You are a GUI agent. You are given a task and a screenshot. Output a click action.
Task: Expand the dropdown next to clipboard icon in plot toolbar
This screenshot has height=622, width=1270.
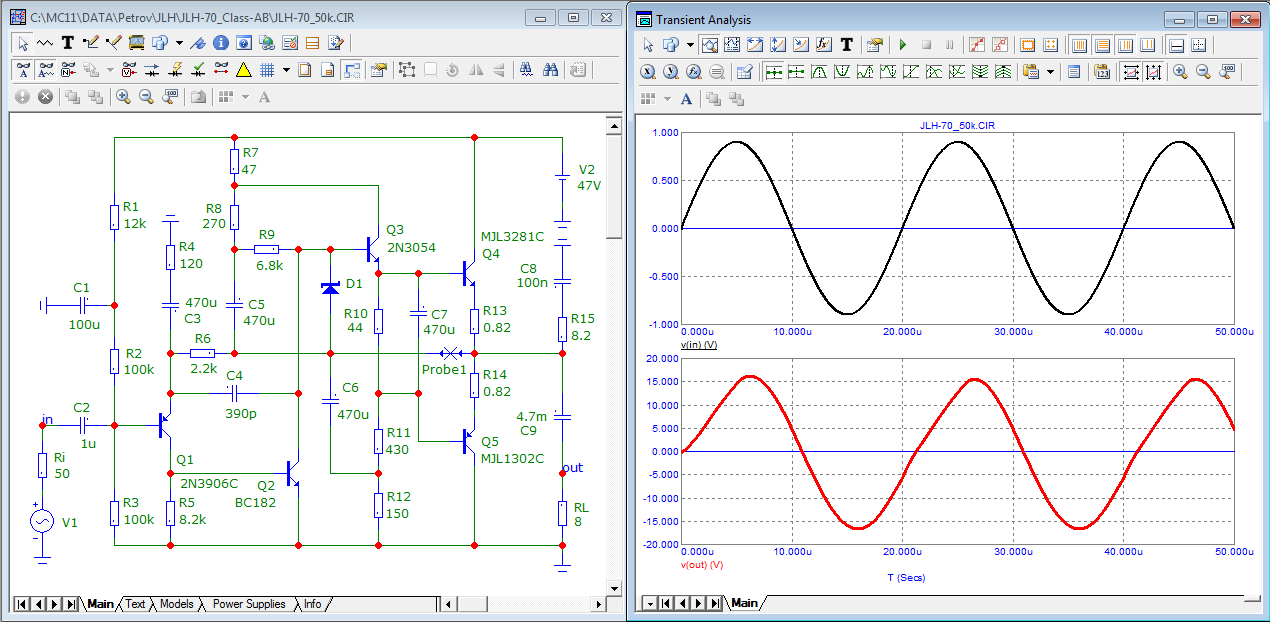1051,72
